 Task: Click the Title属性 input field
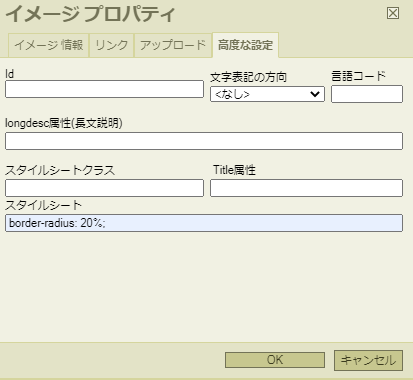click(x=306, y=188)
